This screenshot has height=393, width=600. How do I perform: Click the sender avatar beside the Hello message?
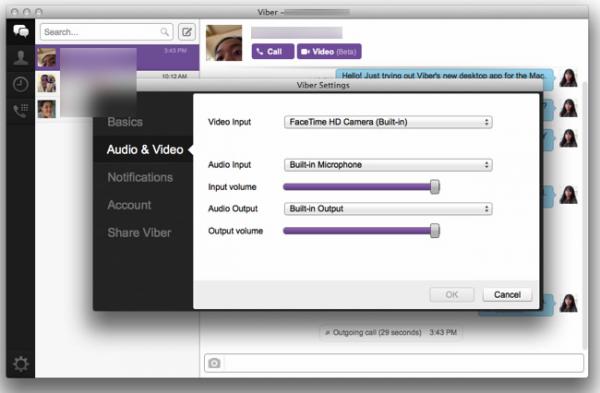(568, 78)
